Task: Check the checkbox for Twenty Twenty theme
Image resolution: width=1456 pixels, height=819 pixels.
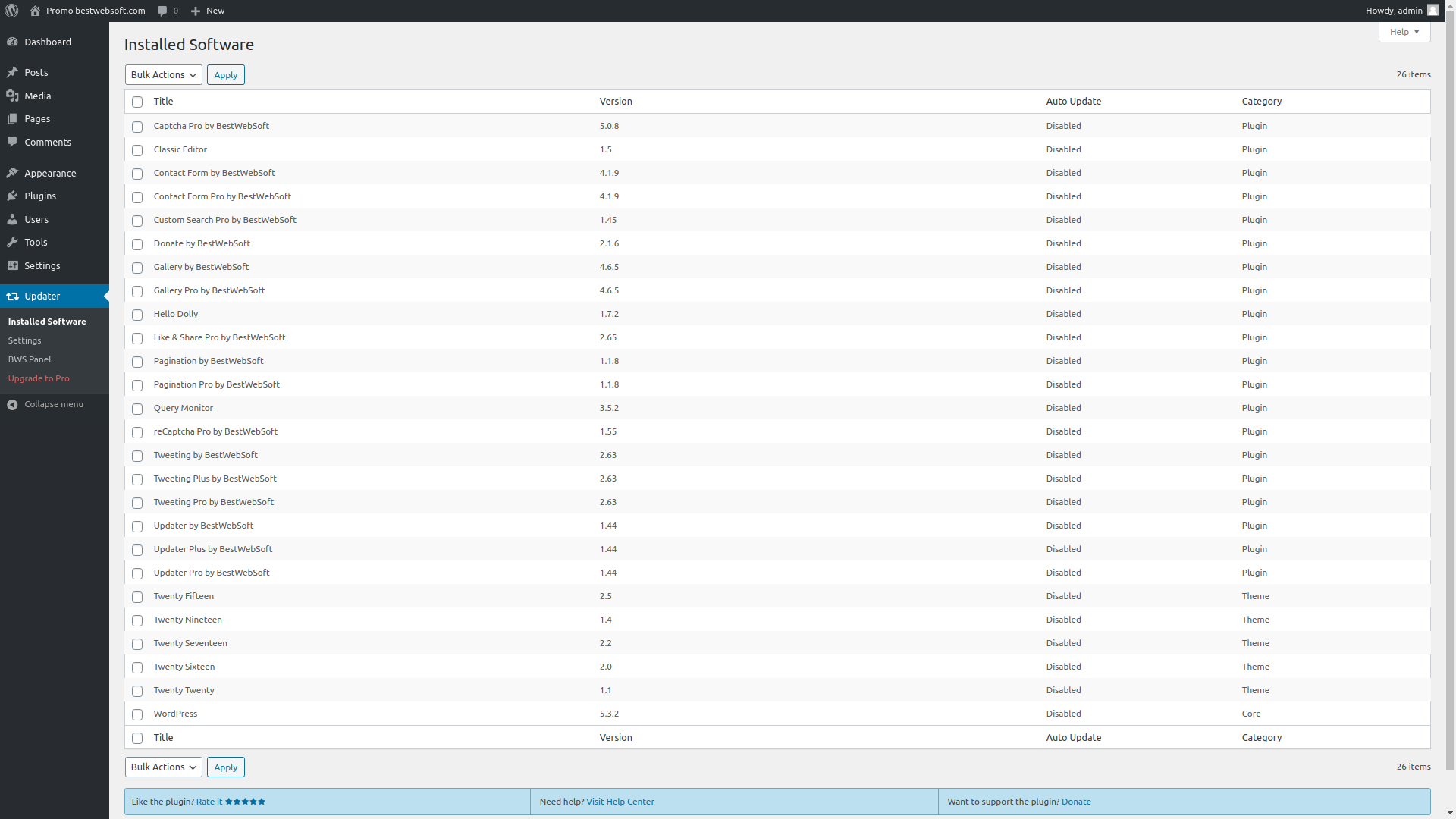Action: [x=136, y=691]
